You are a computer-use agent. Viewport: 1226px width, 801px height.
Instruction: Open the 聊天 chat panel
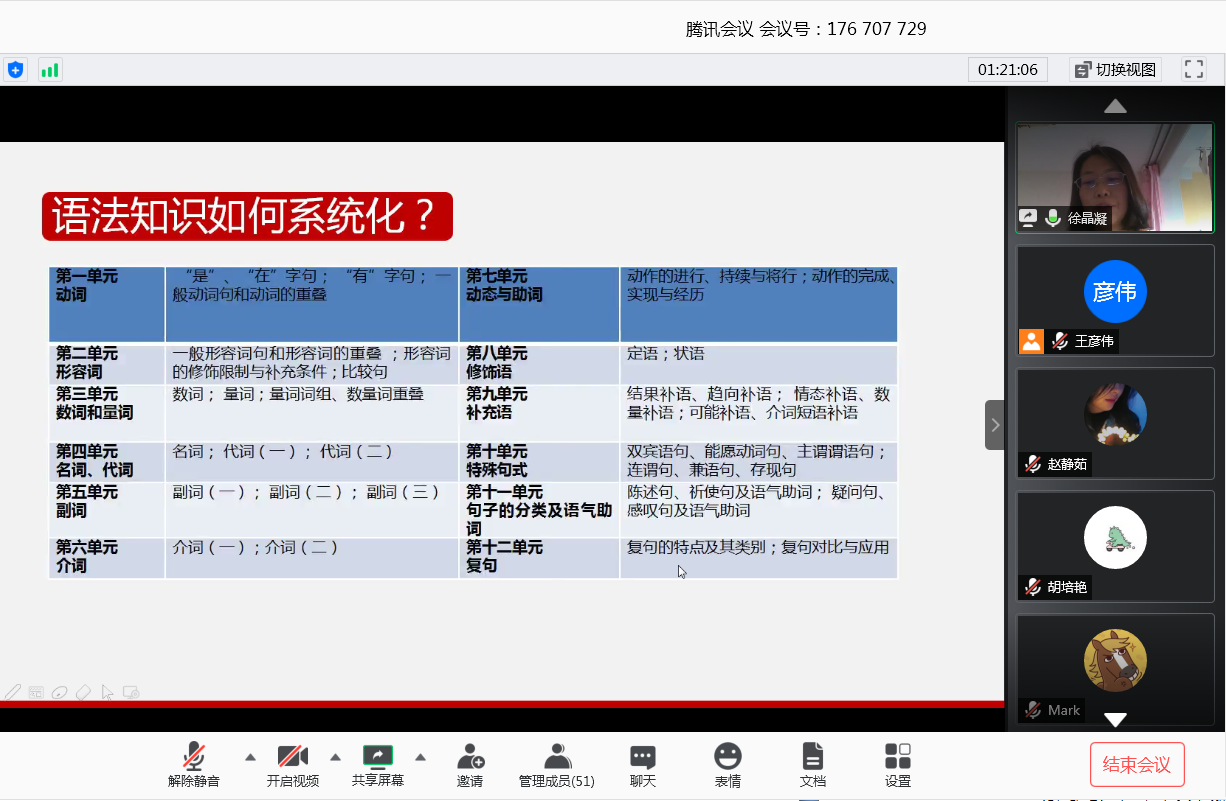pos(642,765)
